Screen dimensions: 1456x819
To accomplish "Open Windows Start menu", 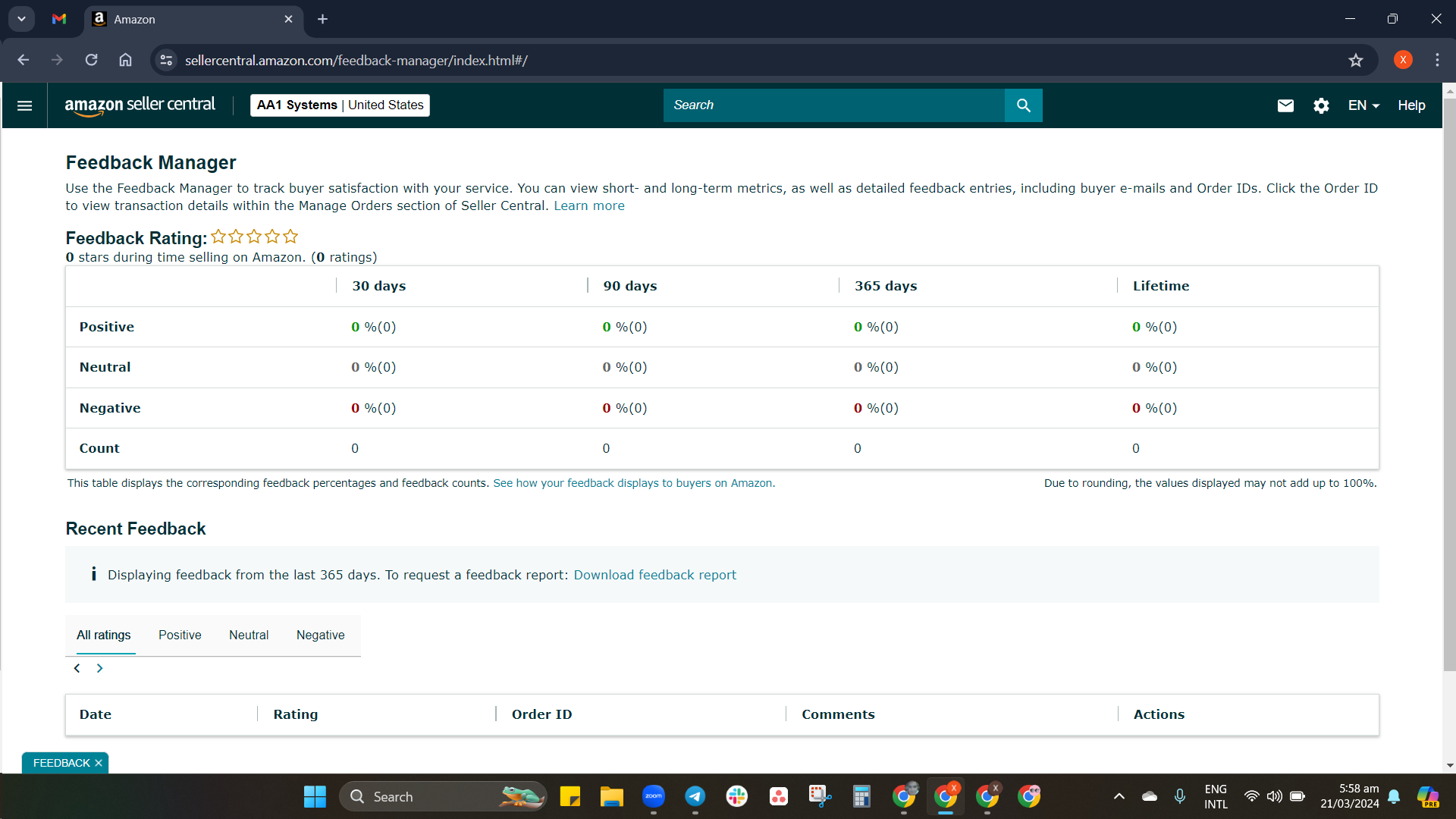I will [315, 796].
